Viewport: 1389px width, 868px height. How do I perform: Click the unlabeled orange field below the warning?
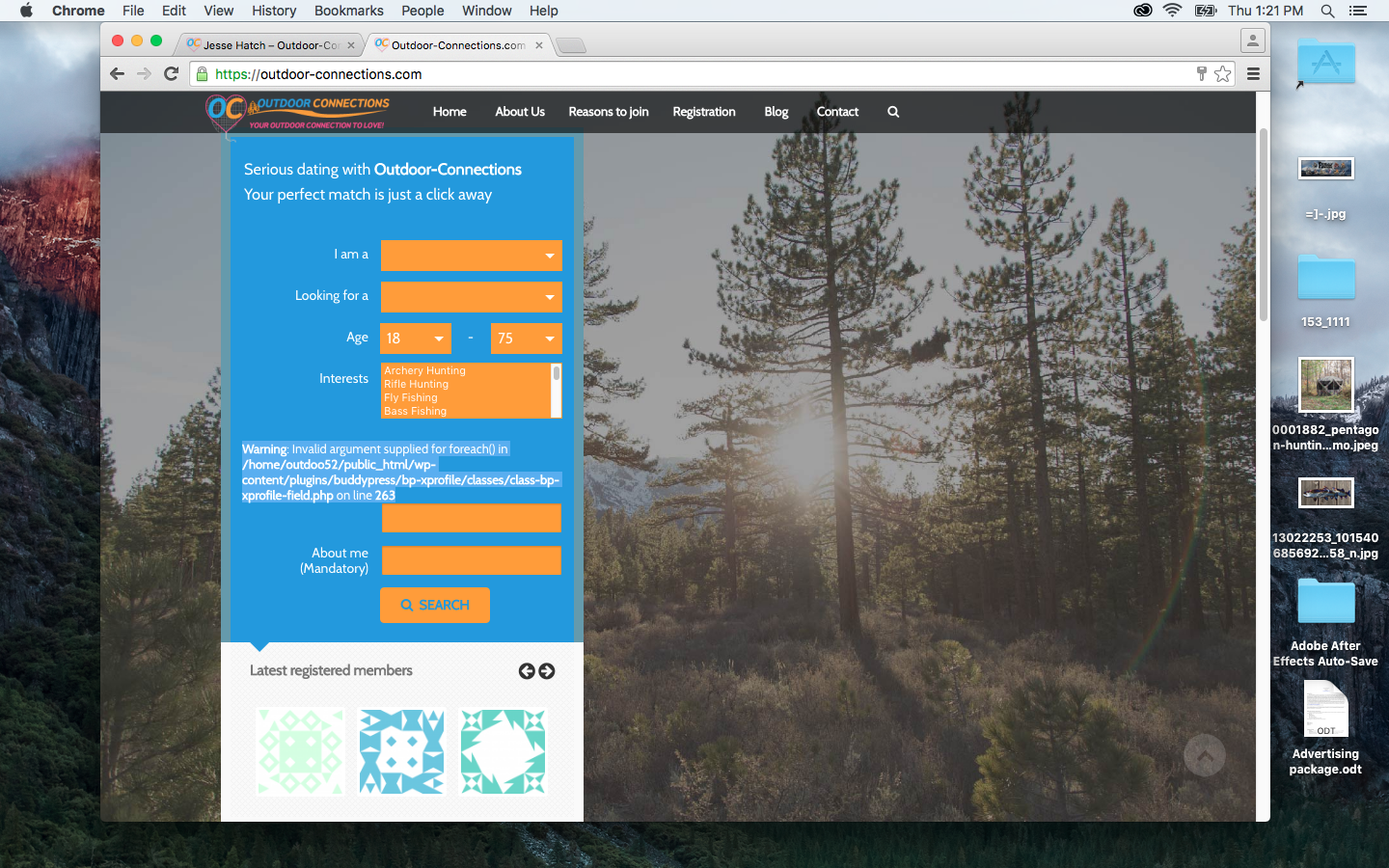472,518
